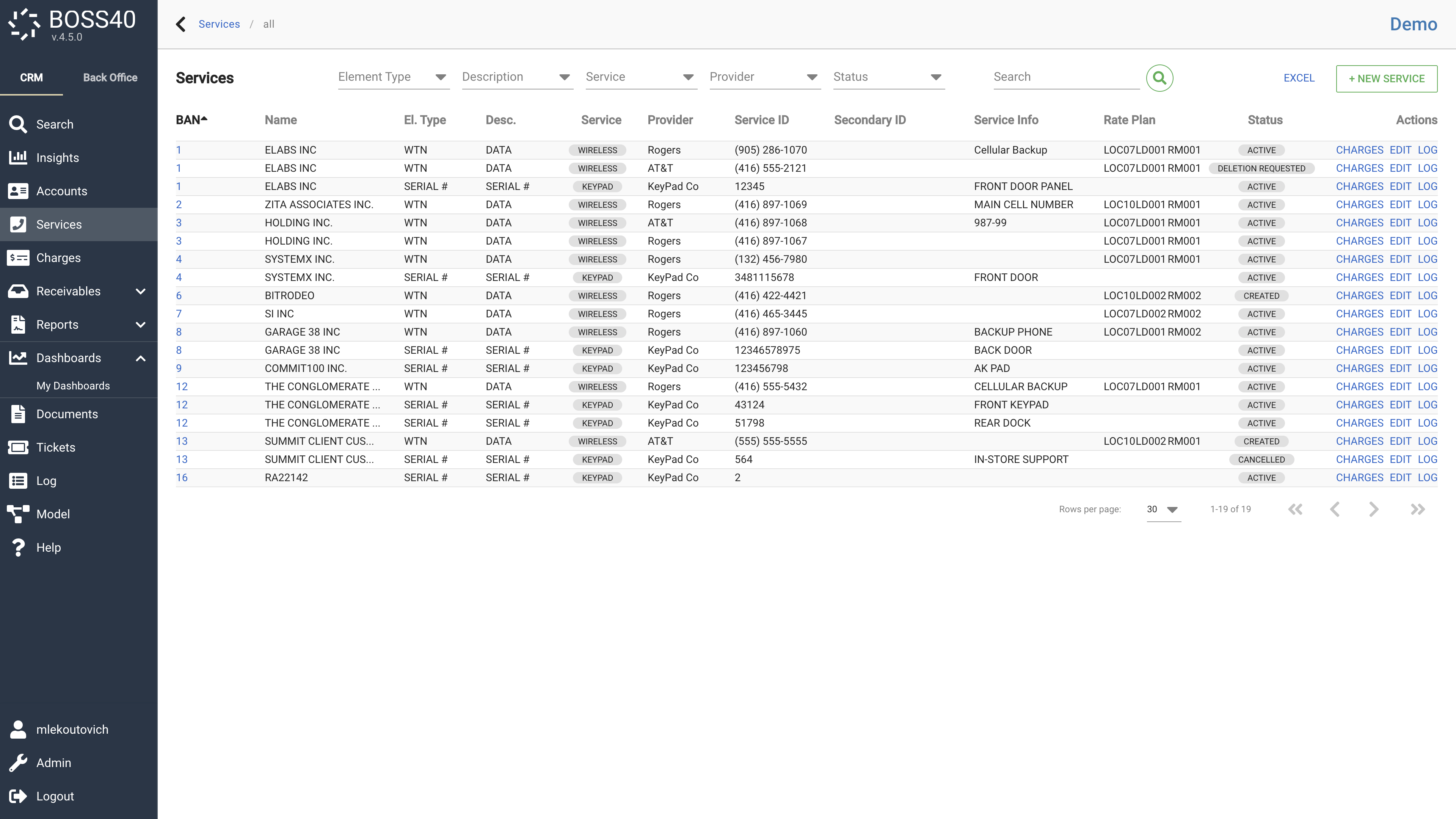Collapse the Dashboards sidebar section
Screen dimensions: 1456x819
tap(141, 358)
